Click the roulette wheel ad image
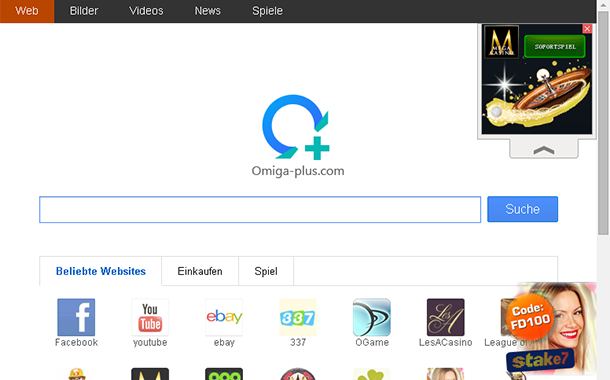This screenshot has width=610, height=380. click(537, 97)
